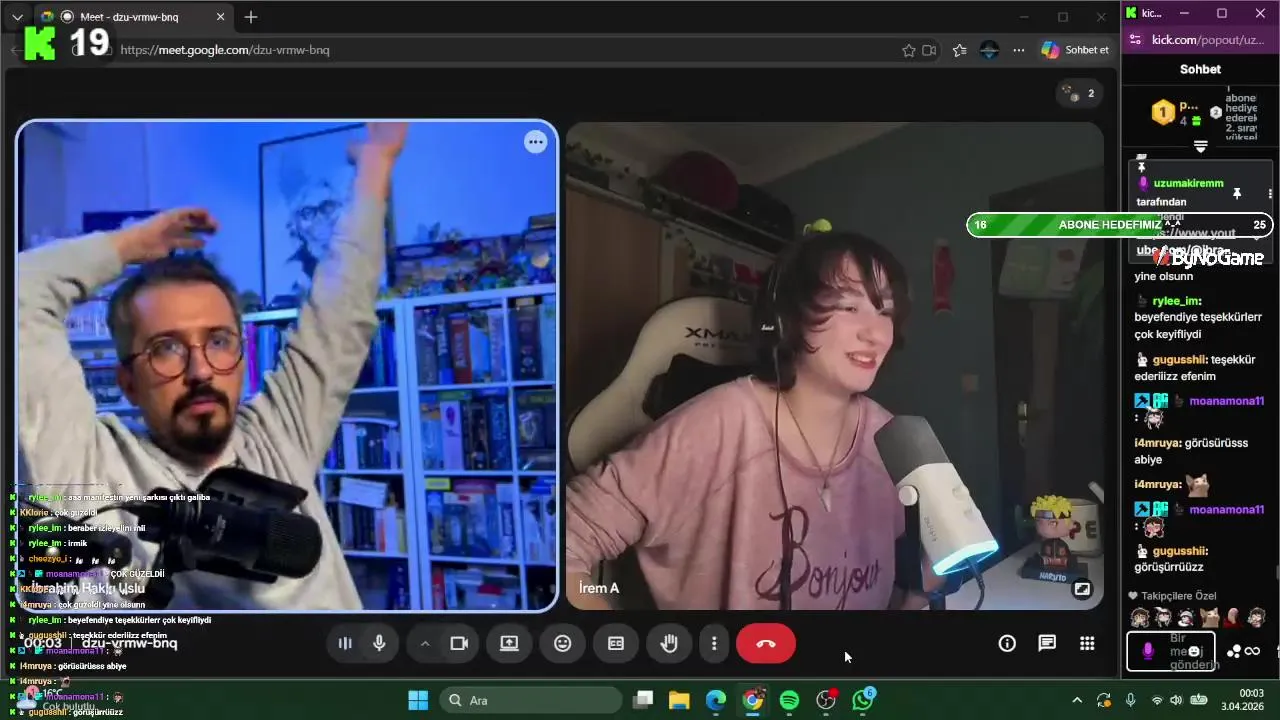Open Task View on taskbar
The width and height of the screenshot is (1280, 720).
(x=643, y=700)
